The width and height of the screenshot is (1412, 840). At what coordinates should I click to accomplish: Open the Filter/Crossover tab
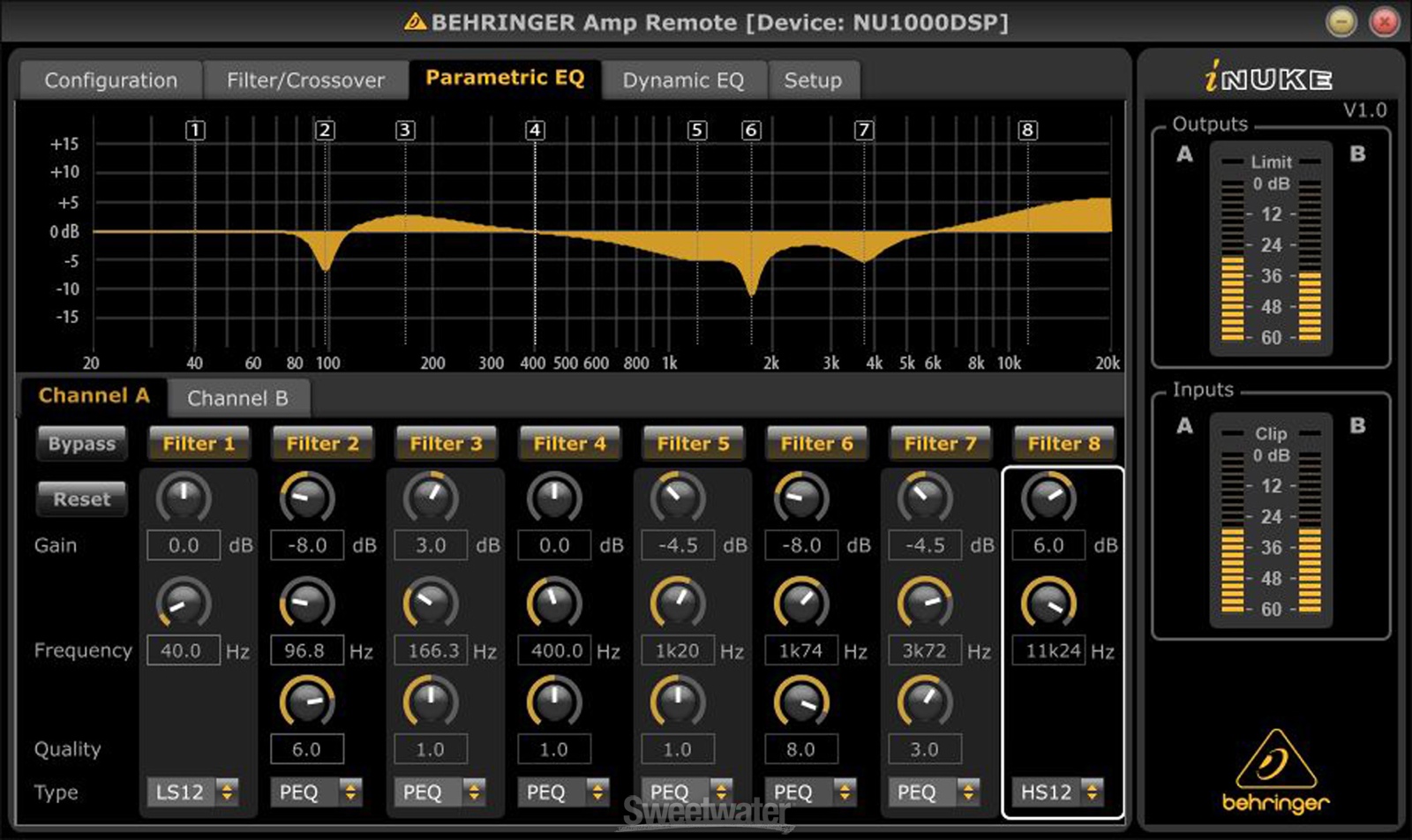click(305, 80)
